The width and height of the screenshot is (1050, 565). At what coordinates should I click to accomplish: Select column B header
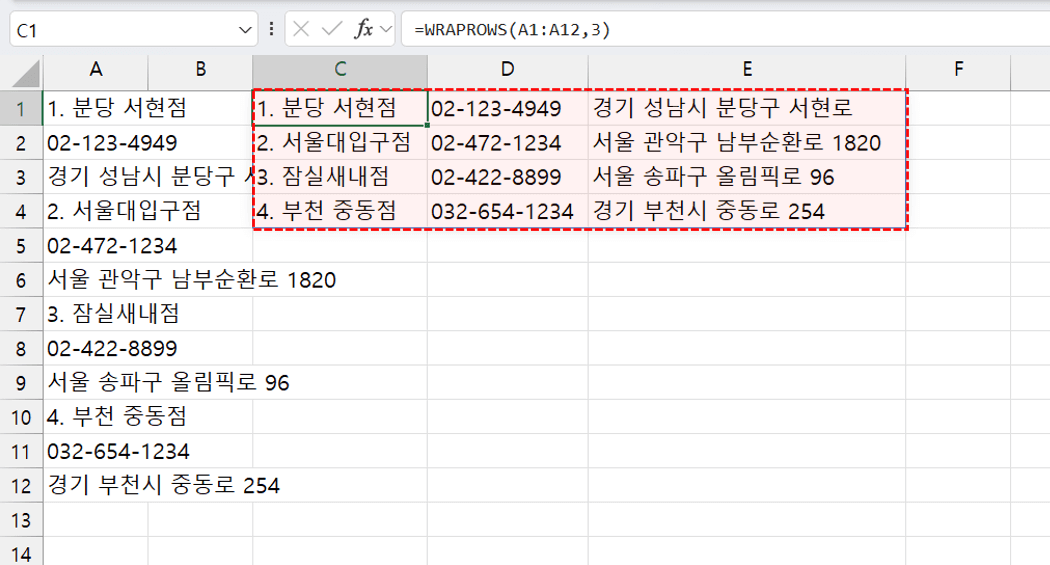tap(200, 69)
